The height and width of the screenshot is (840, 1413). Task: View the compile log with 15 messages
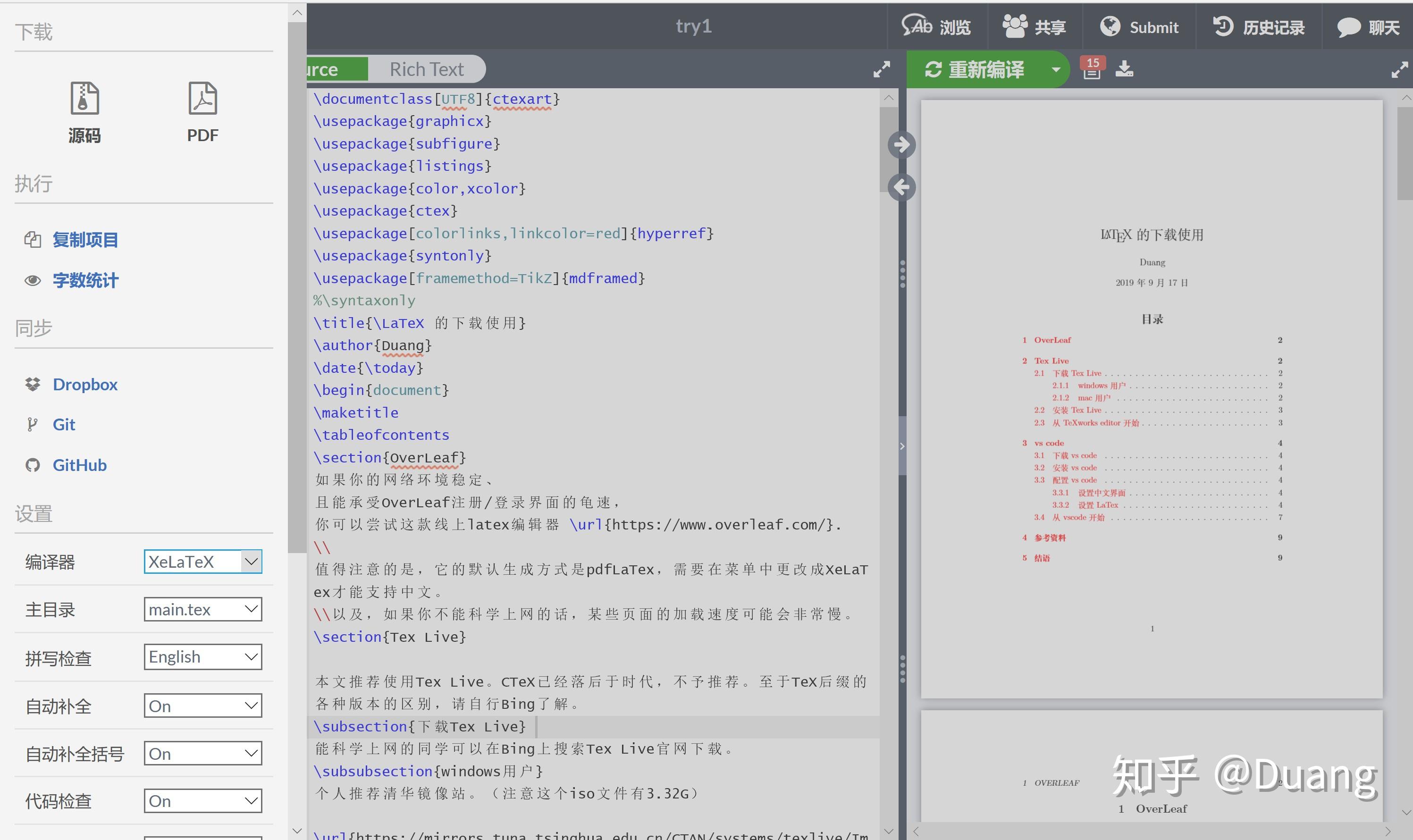(x=1092, y=69)
